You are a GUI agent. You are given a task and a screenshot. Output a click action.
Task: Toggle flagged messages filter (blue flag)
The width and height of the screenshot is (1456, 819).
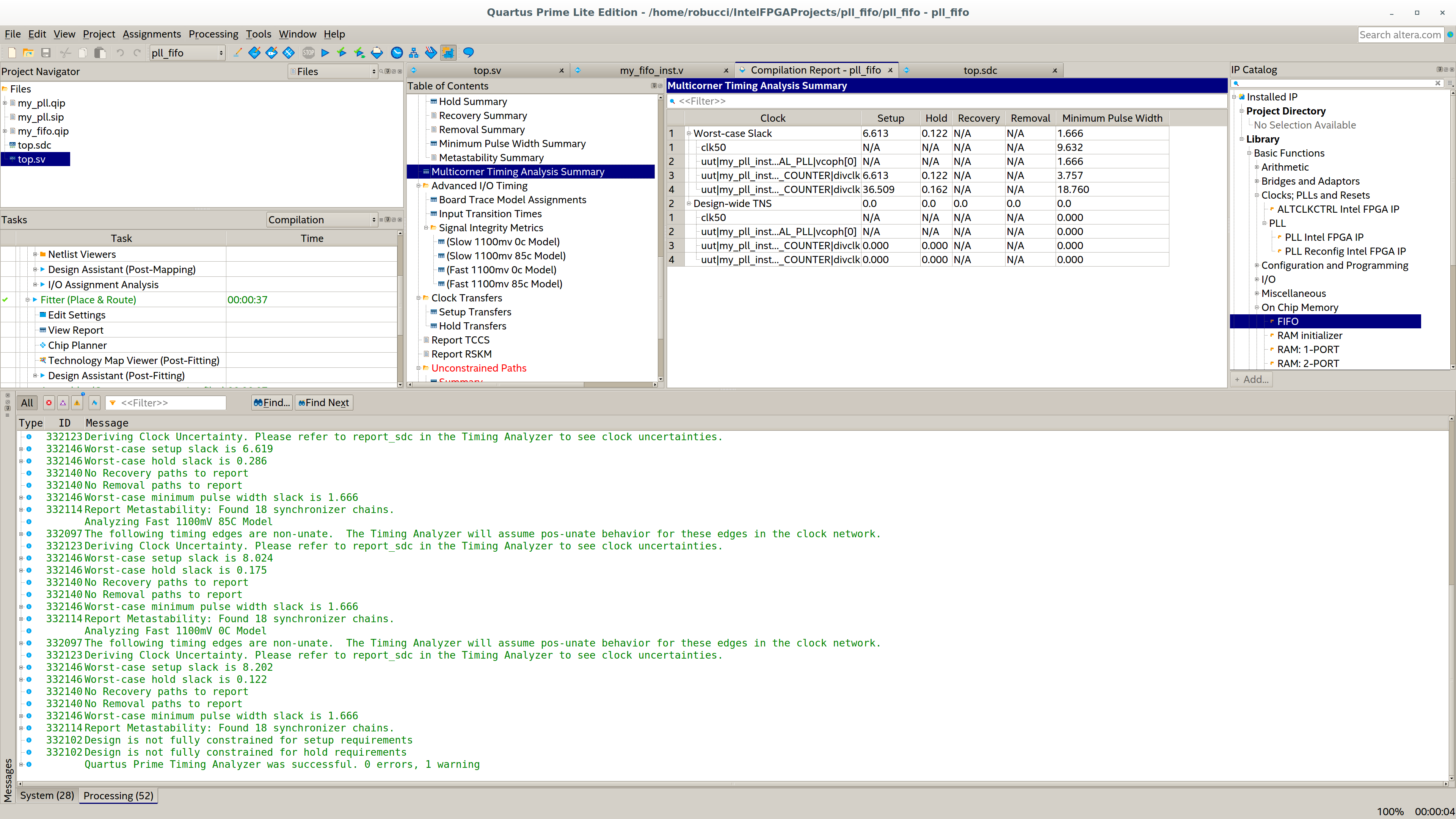click(x=94, y=402)
